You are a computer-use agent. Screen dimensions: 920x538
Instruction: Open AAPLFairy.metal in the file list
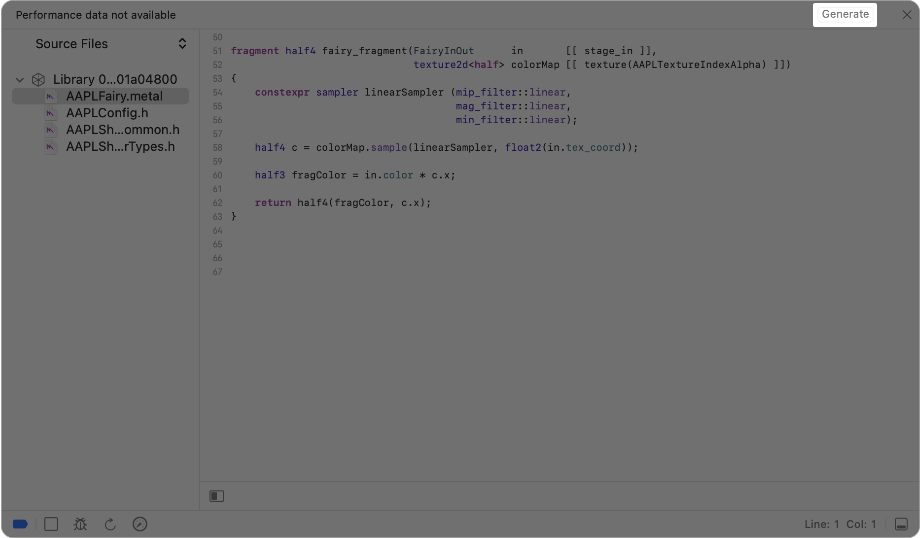[x=113, y=97]
